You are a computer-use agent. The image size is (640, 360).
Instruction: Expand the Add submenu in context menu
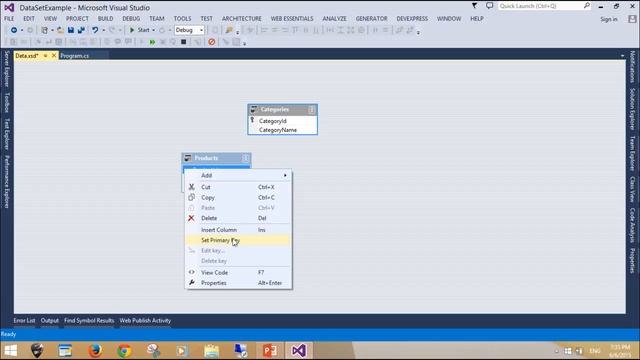[238, 176]
